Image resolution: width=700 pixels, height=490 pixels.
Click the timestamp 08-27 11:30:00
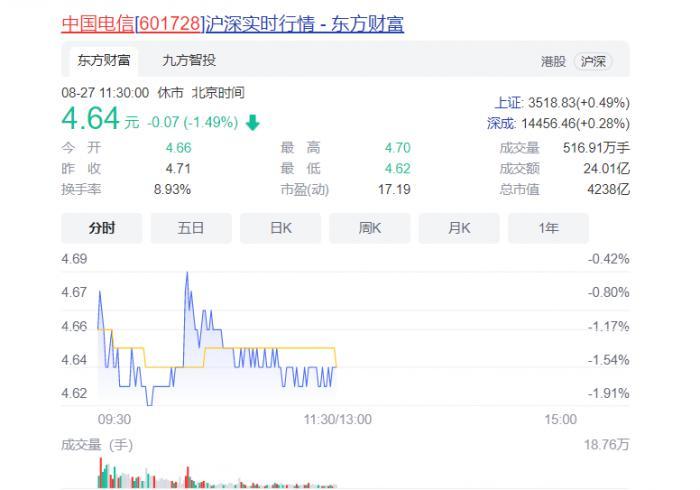coord(105,93)
